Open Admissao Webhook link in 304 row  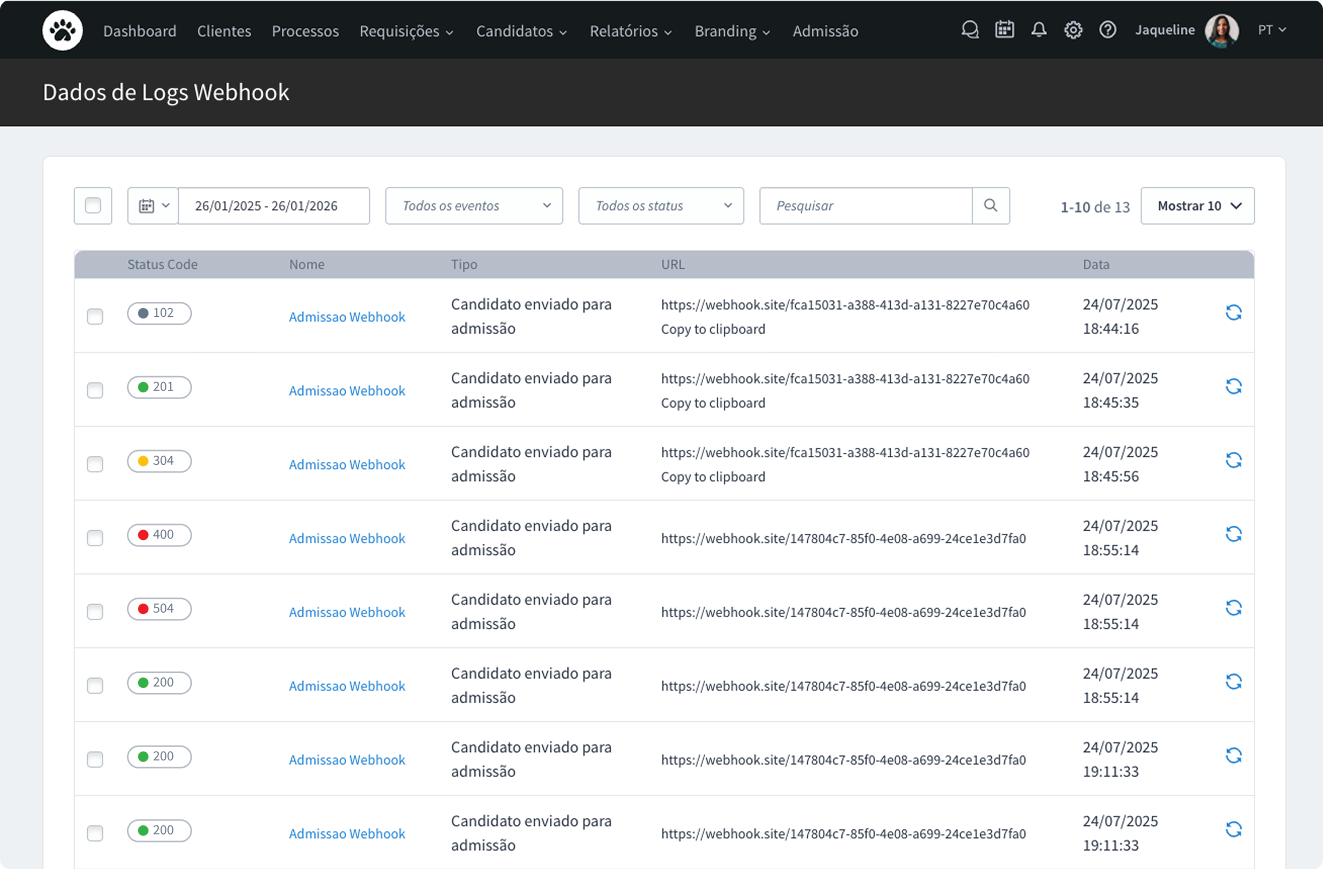tap(347, 465)
